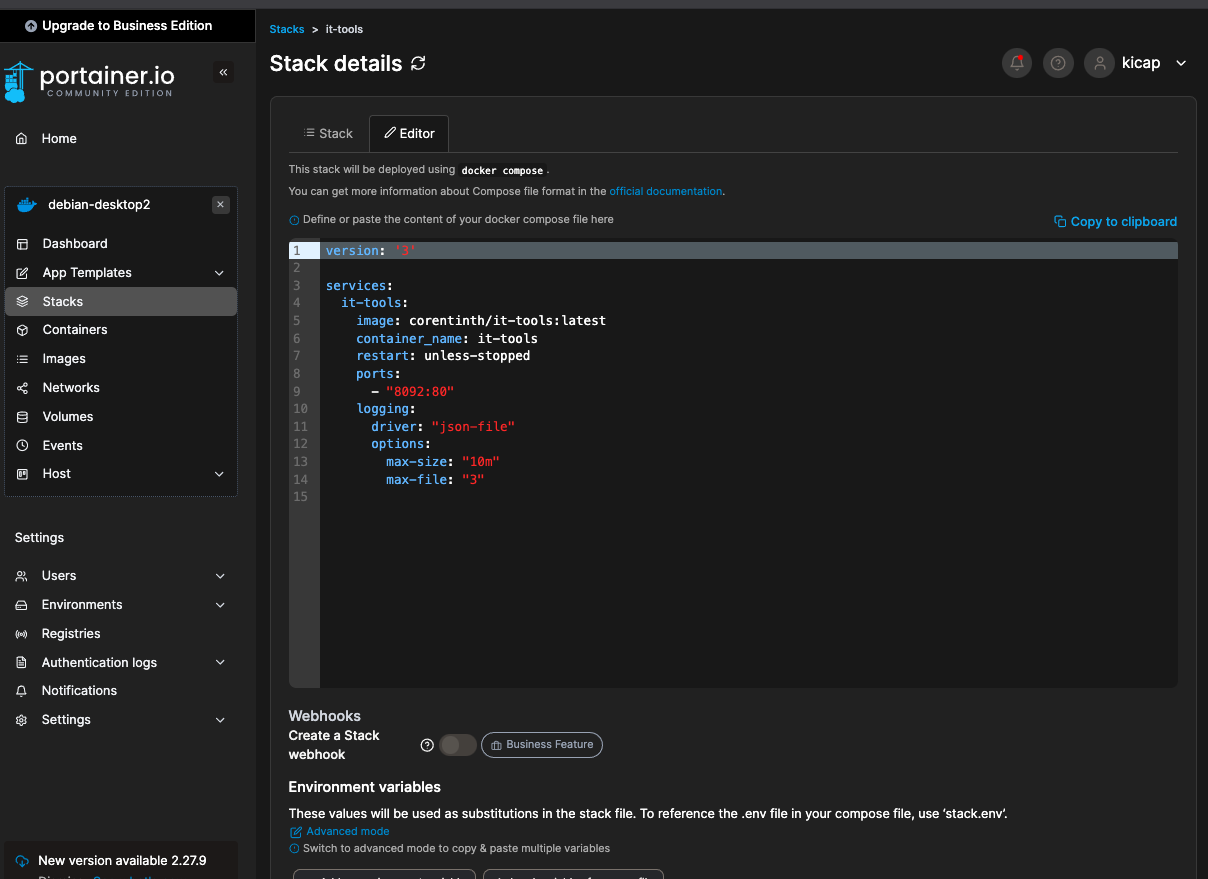Image resolution: width=1208 pixels, height=879 pixels.
Task: Click the "8092:80" port mapping text
Action: coord(420,392)
